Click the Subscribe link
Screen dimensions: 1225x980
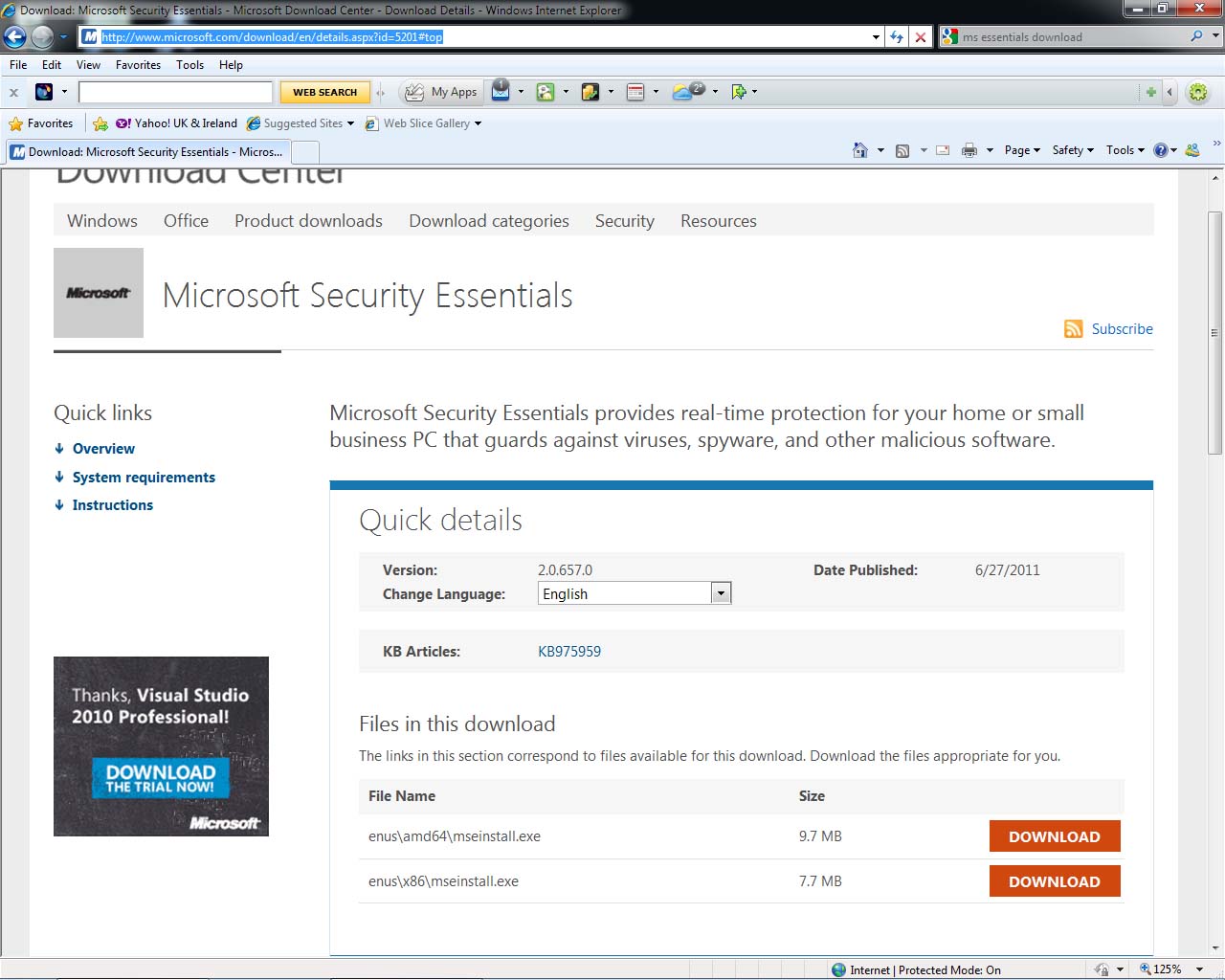pos(1122,329)
